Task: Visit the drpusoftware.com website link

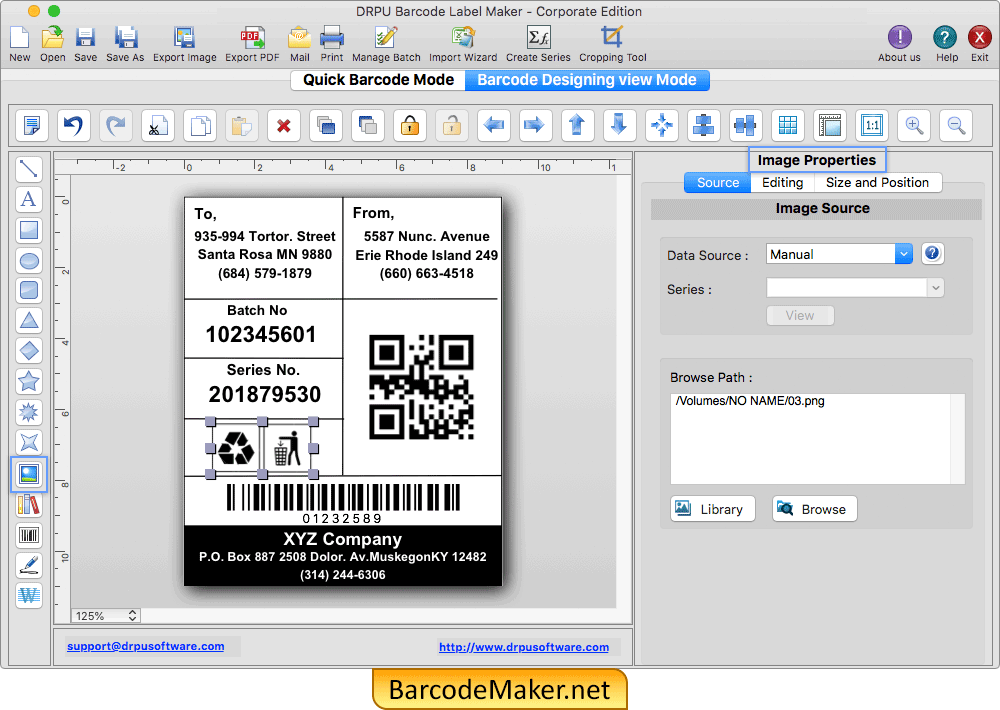Action: 524,647
